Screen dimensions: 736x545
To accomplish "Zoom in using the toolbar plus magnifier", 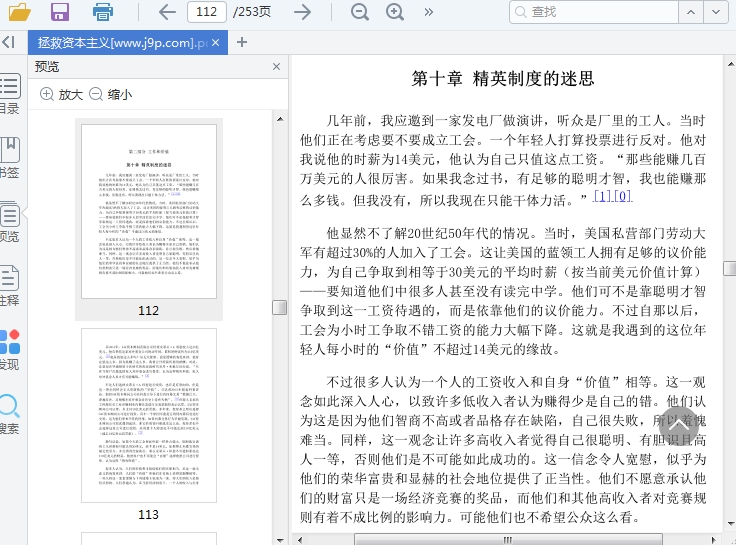I will 395,12.
